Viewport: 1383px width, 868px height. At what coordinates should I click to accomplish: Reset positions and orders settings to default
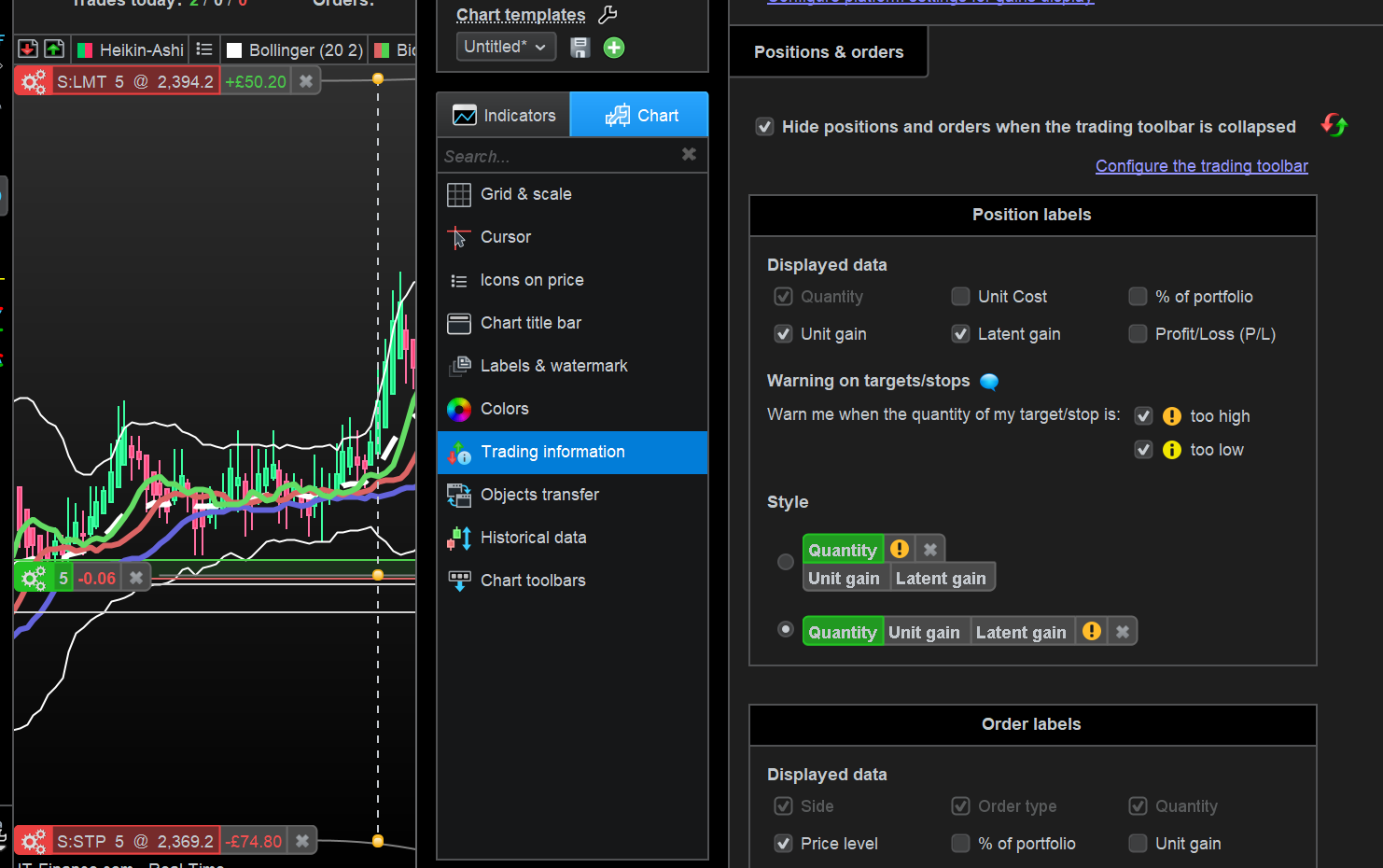(1334, 124)
